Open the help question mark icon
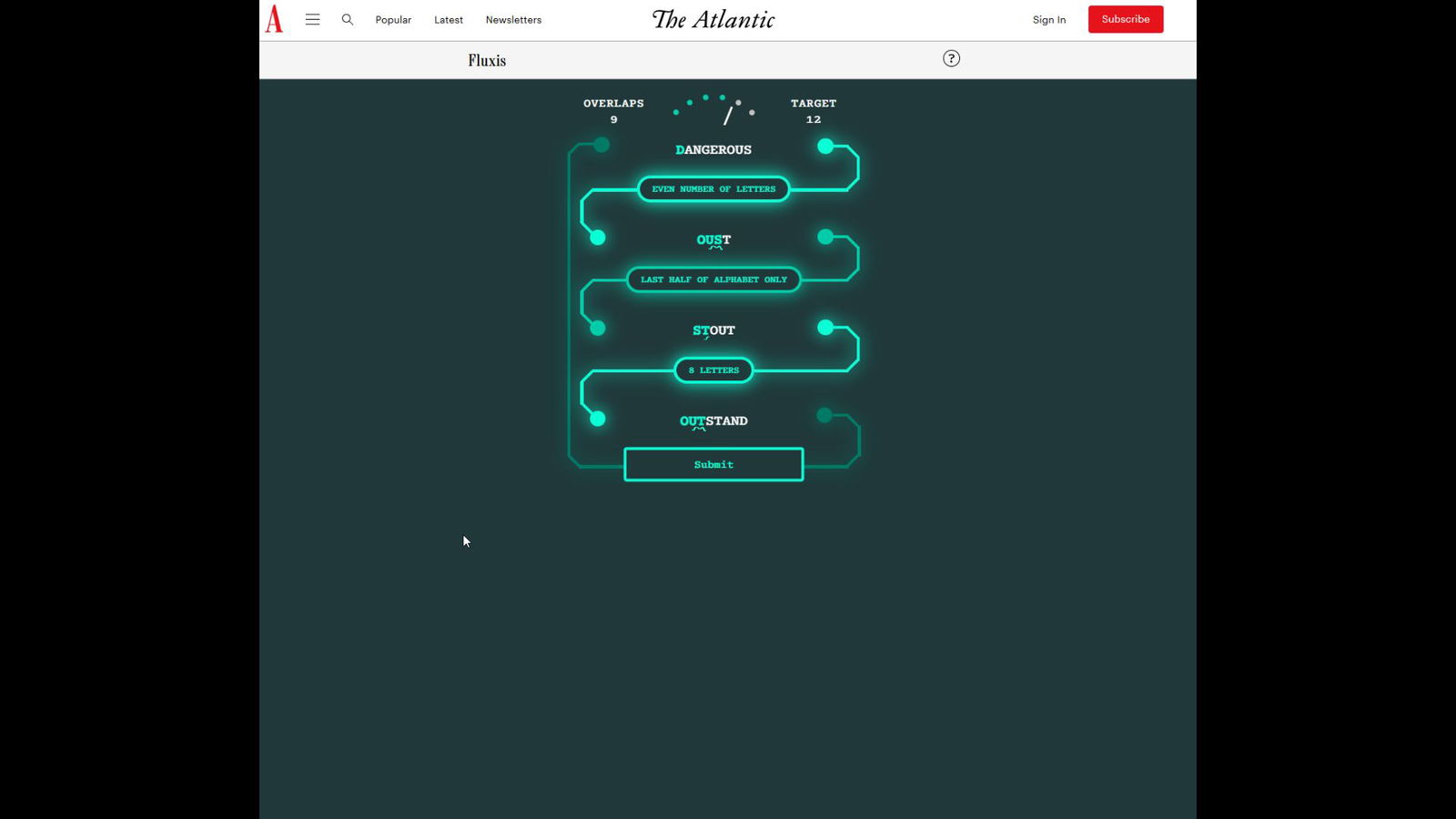1456x819 pixels. [x=951, y=58]
